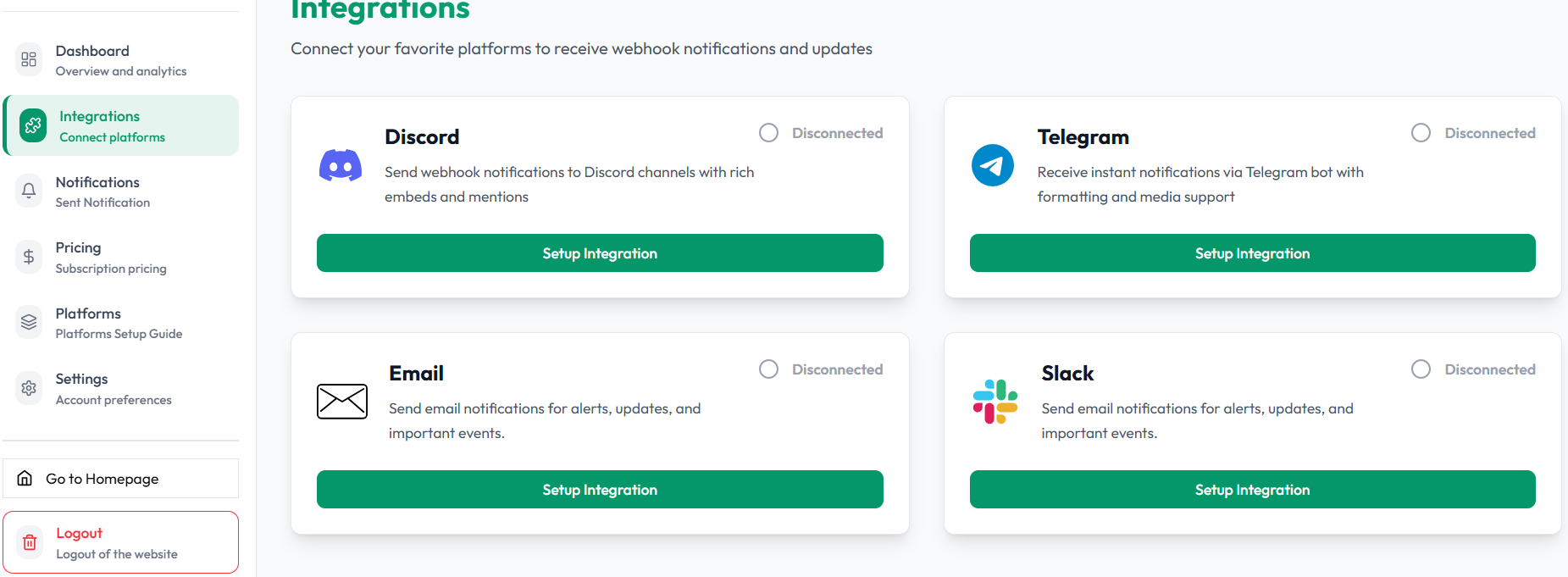The image size is (1568, 577).
Task: Toggle the Discord Disconnected radio button
Action: 768,133
